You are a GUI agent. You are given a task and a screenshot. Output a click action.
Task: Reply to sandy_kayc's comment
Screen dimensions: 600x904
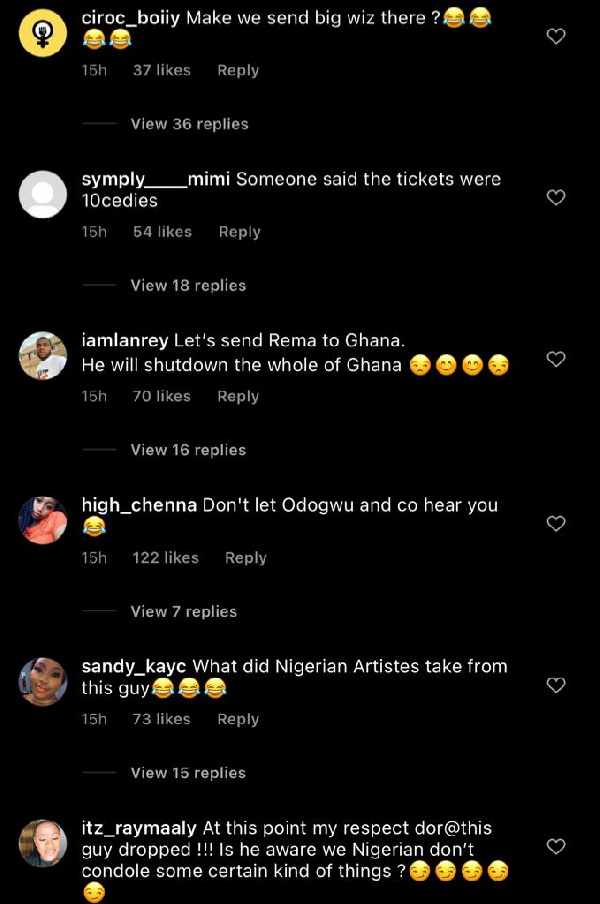(x=238, y=719)
